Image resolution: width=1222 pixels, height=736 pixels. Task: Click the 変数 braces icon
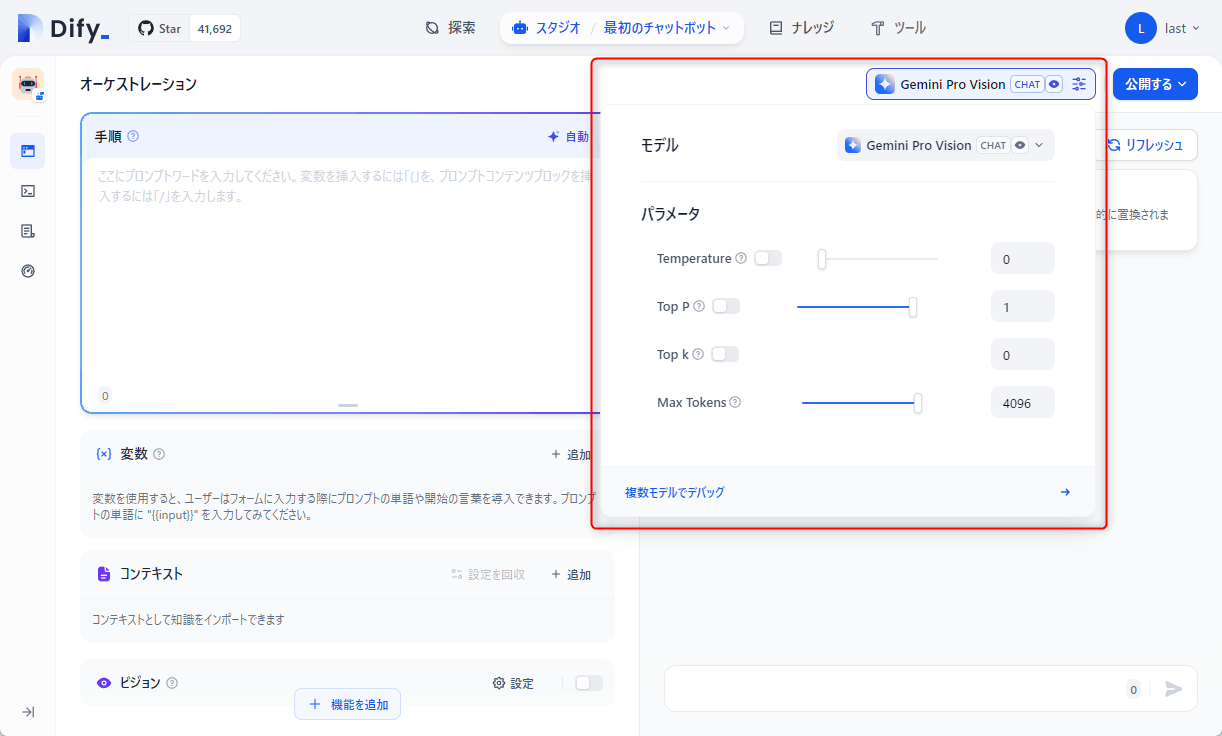[104, 454]
